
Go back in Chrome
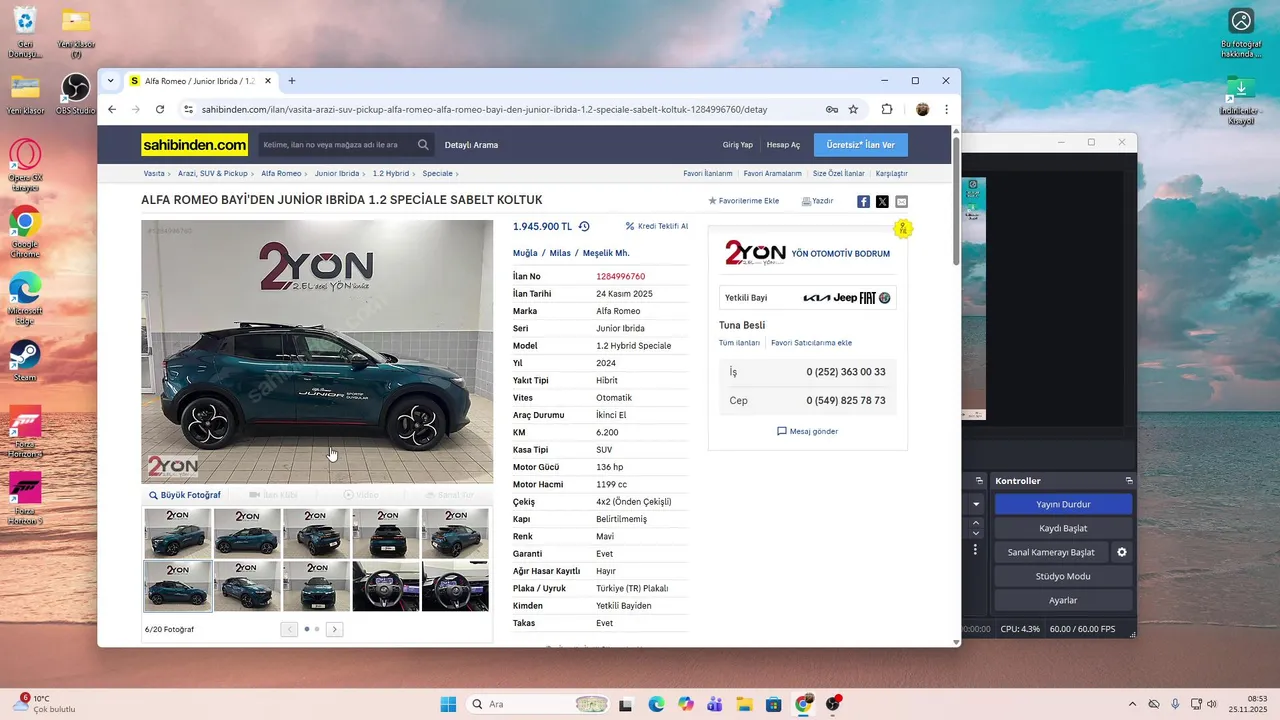coord(112,109)
